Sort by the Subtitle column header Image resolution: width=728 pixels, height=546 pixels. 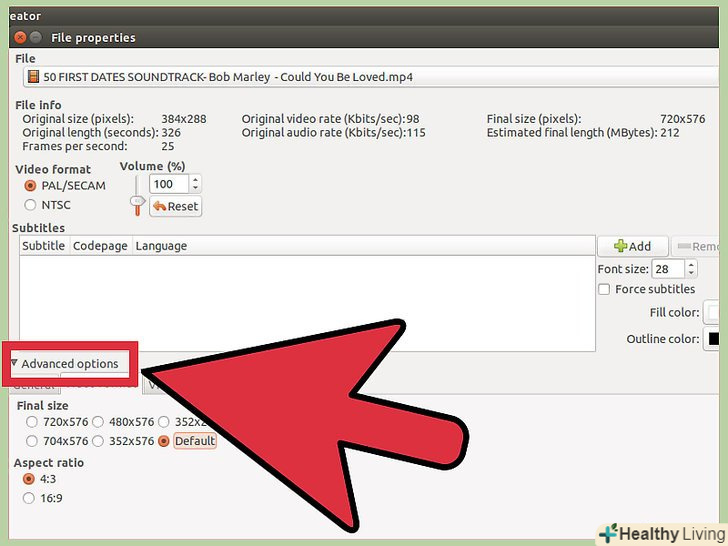tap(44, 246)
